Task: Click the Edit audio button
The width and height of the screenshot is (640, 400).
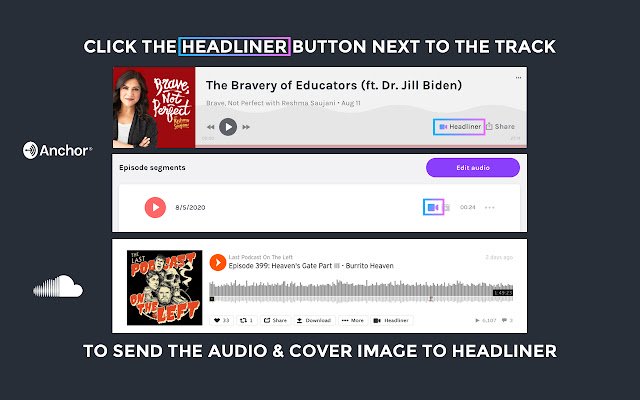Action: tap(473, 168)
